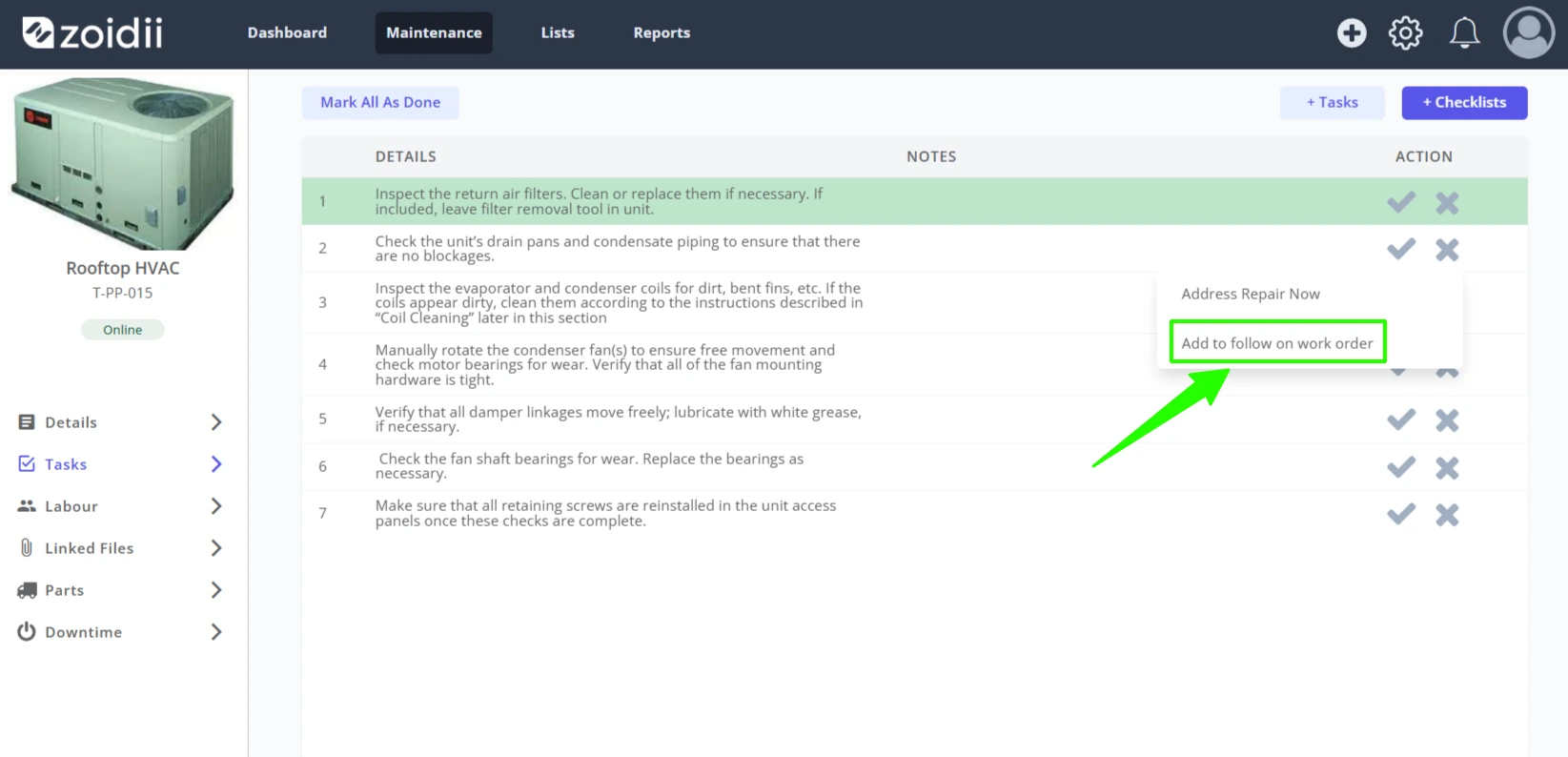1568x757 pixels.
Task: Mark task 1 filter inspection as done
Action: (1401, 202)
